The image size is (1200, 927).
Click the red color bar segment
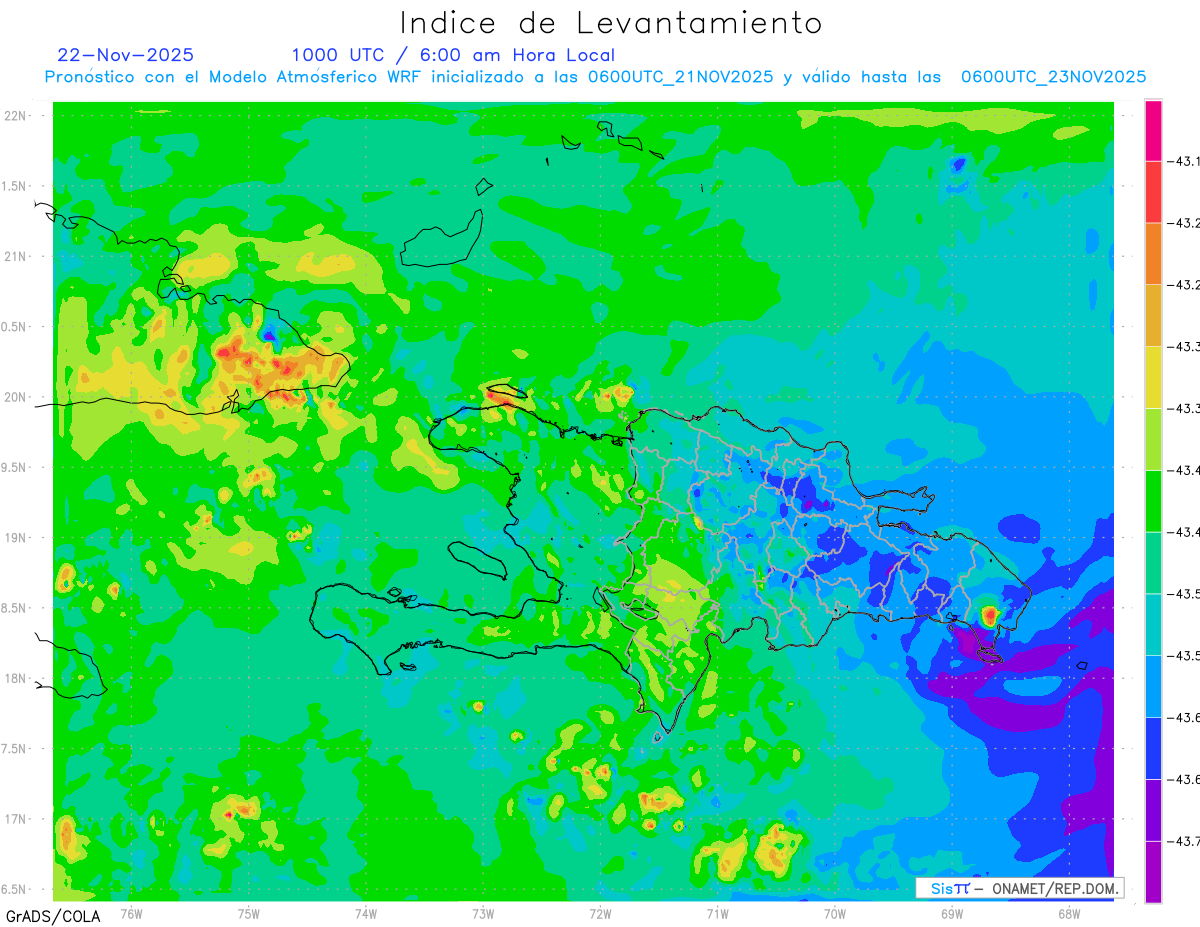pos(1153,191)
